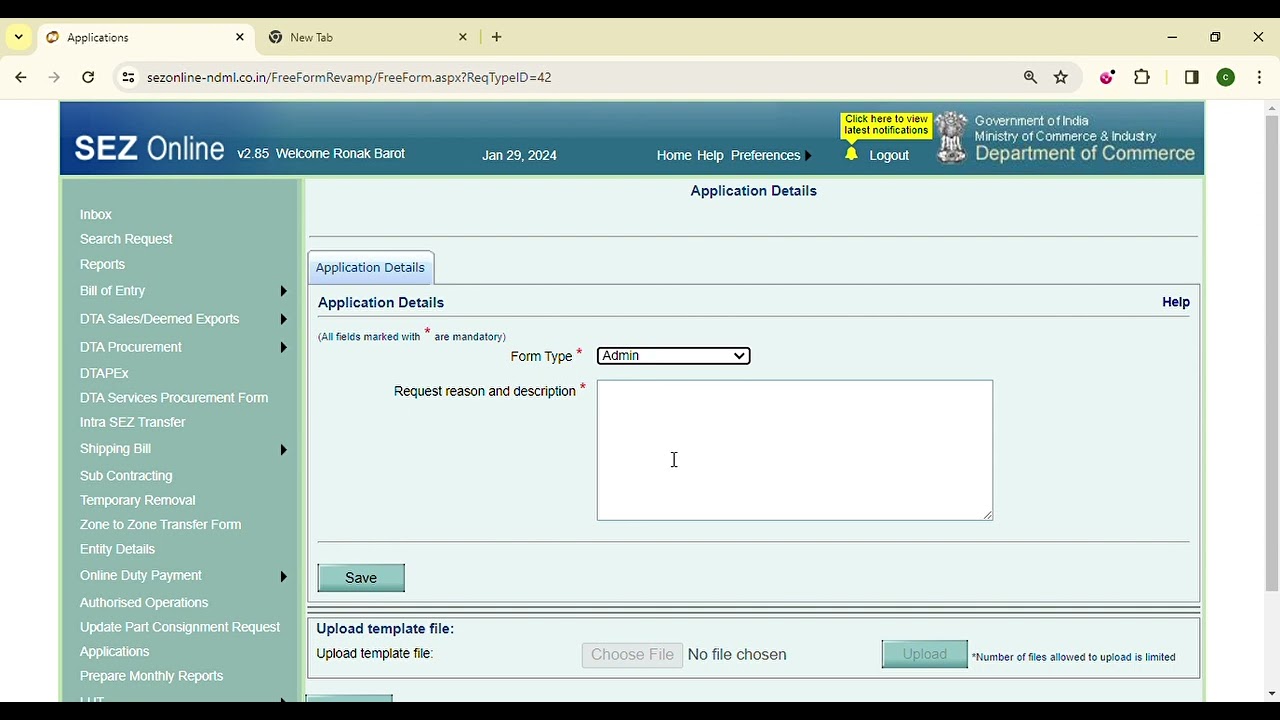
Task: Open the Preferences header menu
Action: 765,155
